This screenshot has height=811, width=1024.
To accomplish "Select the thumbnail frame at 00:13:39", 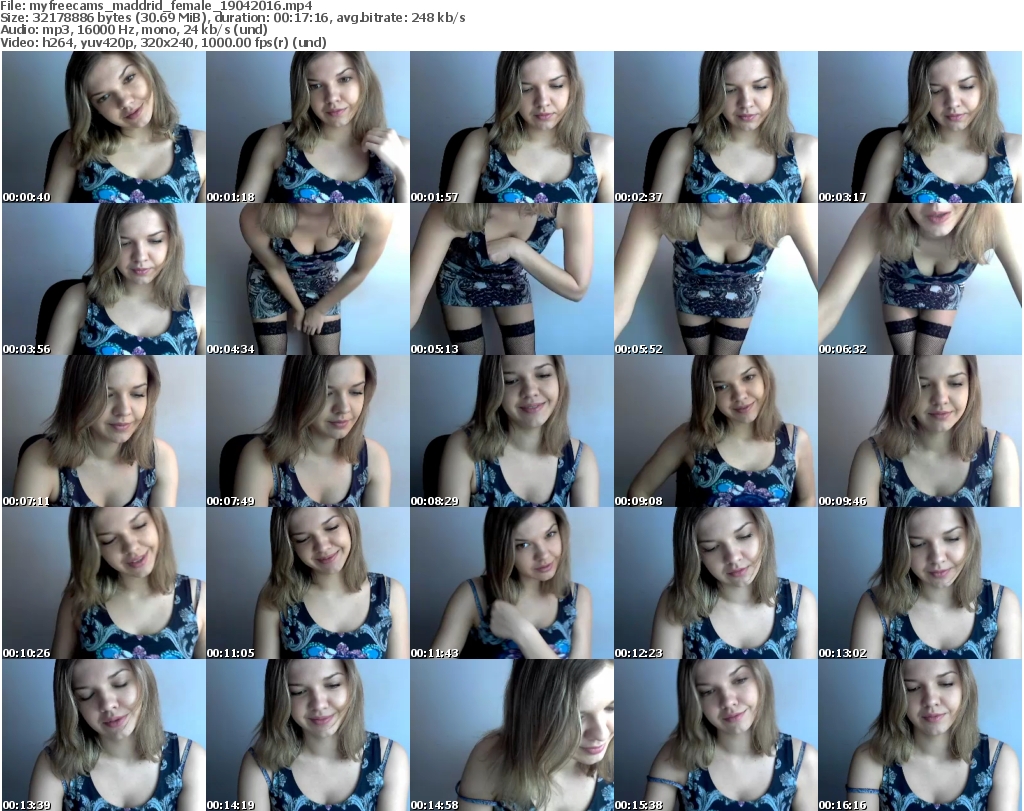I will tap(104, 735).
